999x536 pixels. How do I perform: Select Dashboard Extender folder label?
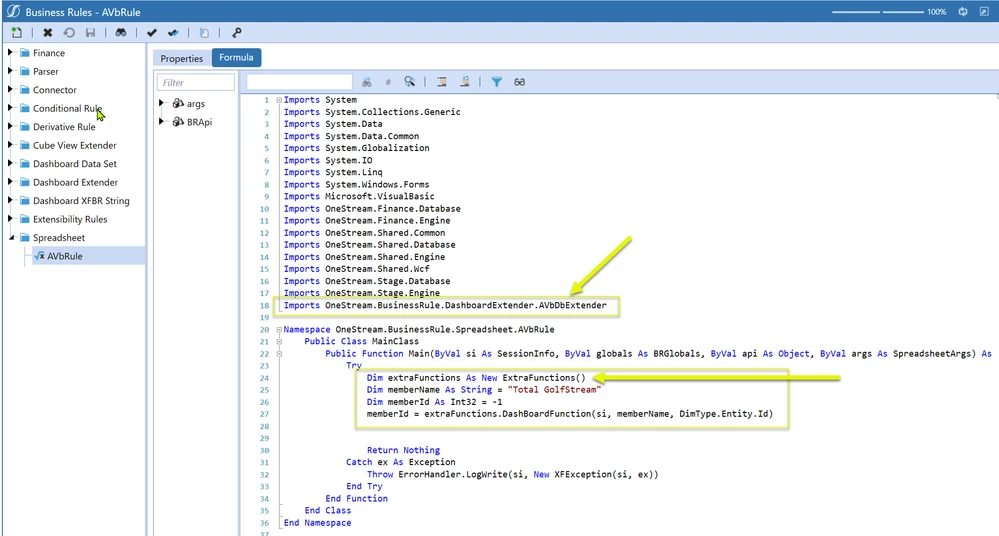tap(75, 182)
